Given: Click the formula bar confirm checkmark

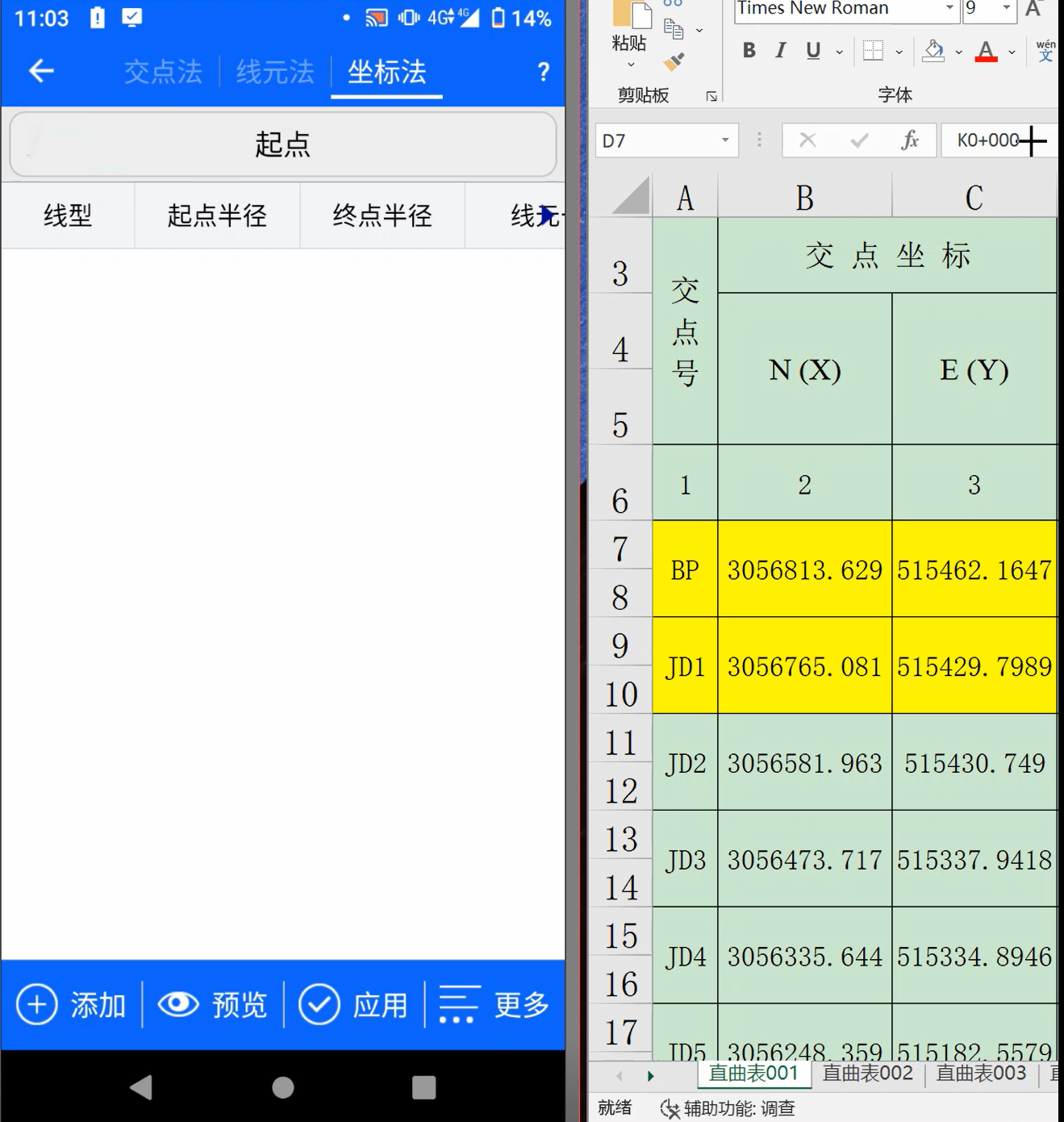Looking at the screenshot, I should point(859,140).
